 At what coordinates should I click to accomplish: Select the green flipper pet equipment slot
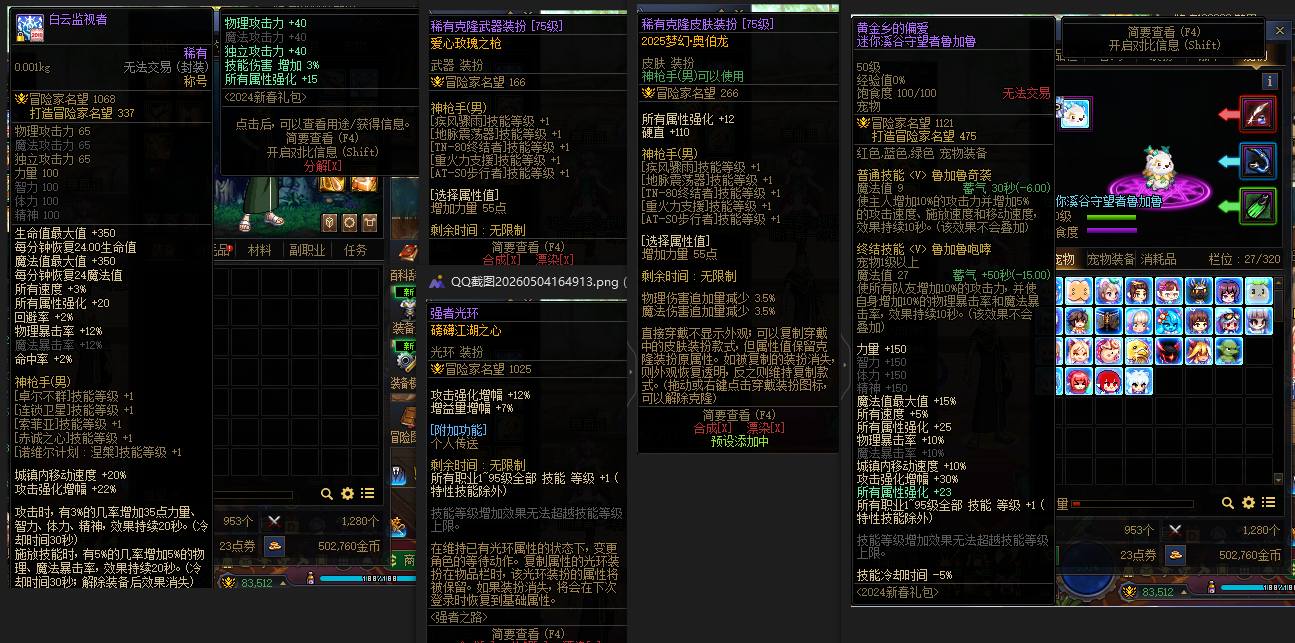point(1258,206)
